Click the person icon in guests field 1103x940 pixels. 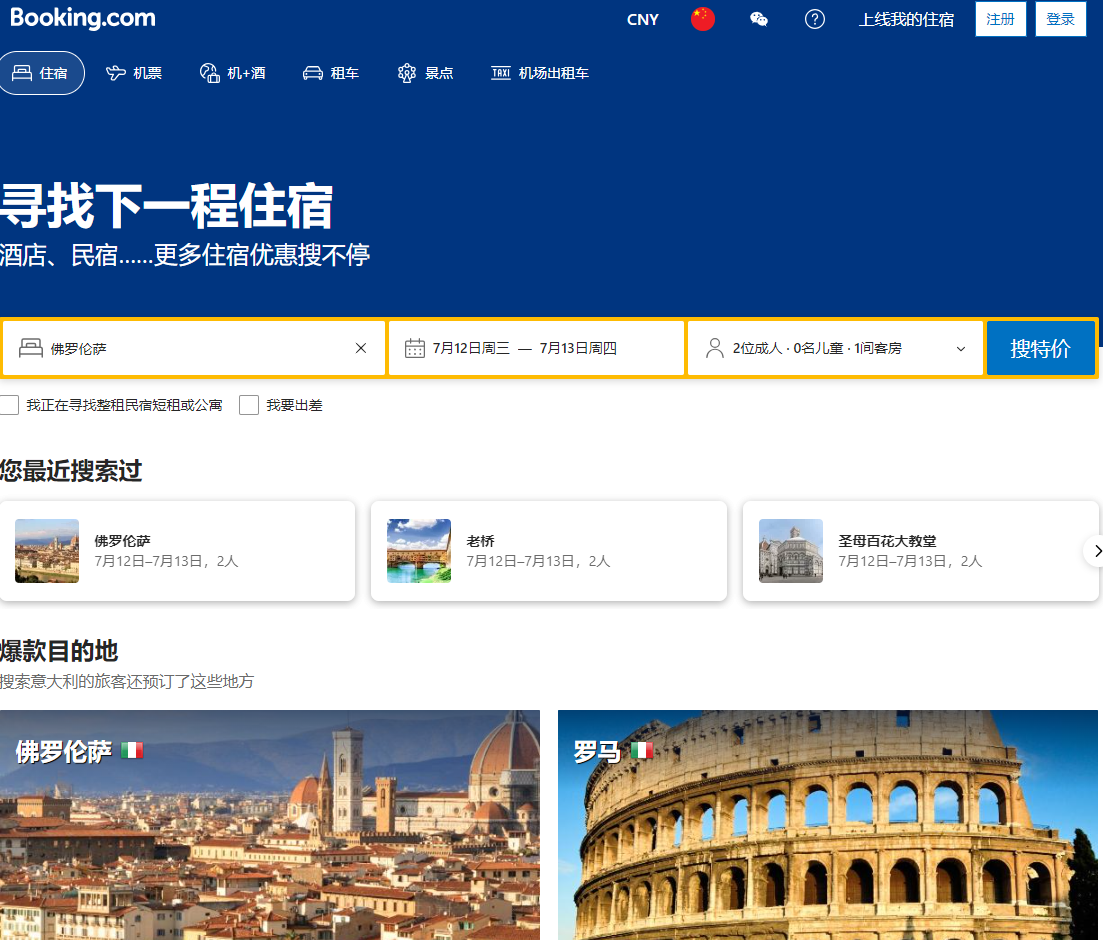click(x=714, y=348)
